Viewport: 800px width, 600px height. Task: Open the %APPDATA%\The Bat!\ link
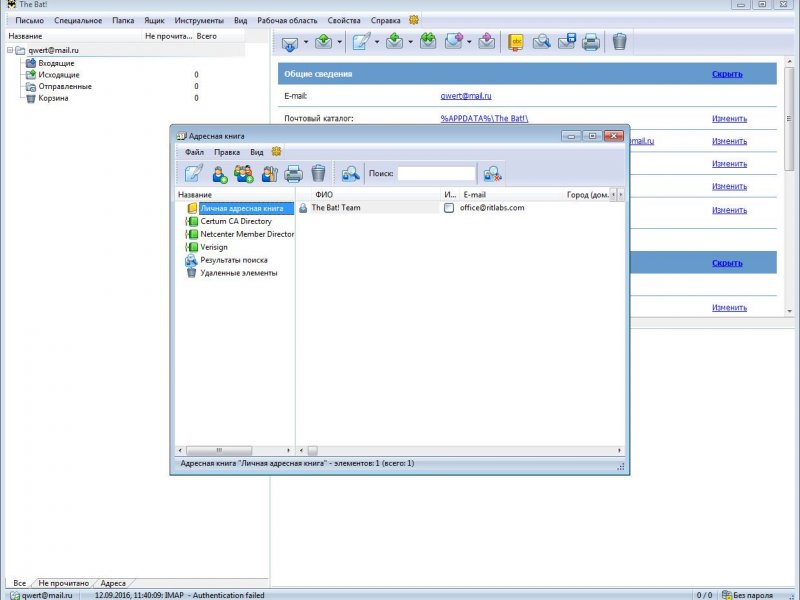coord(484,118)
